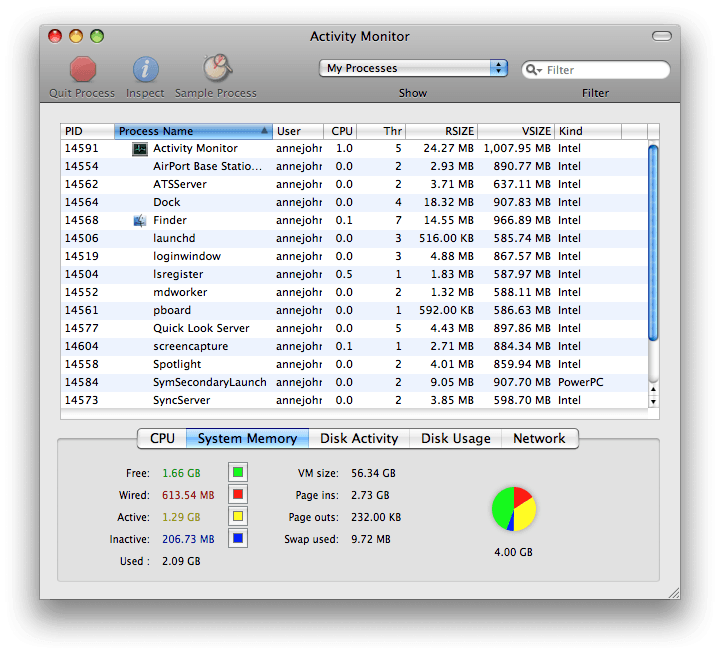The width and height of the screenshot is (720, 654).
Task: Open the My Processes dropdown
Action: [414, 68]
